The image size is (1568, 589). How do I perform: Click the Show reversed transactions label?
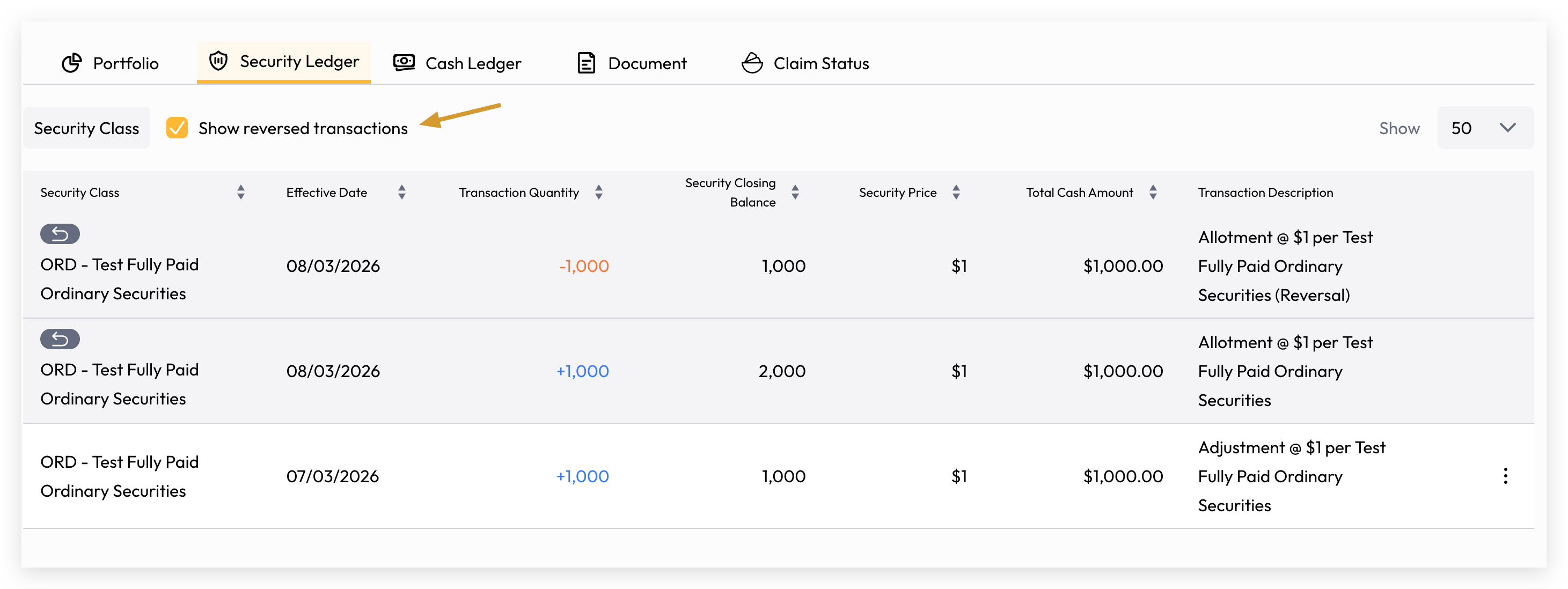303,128
